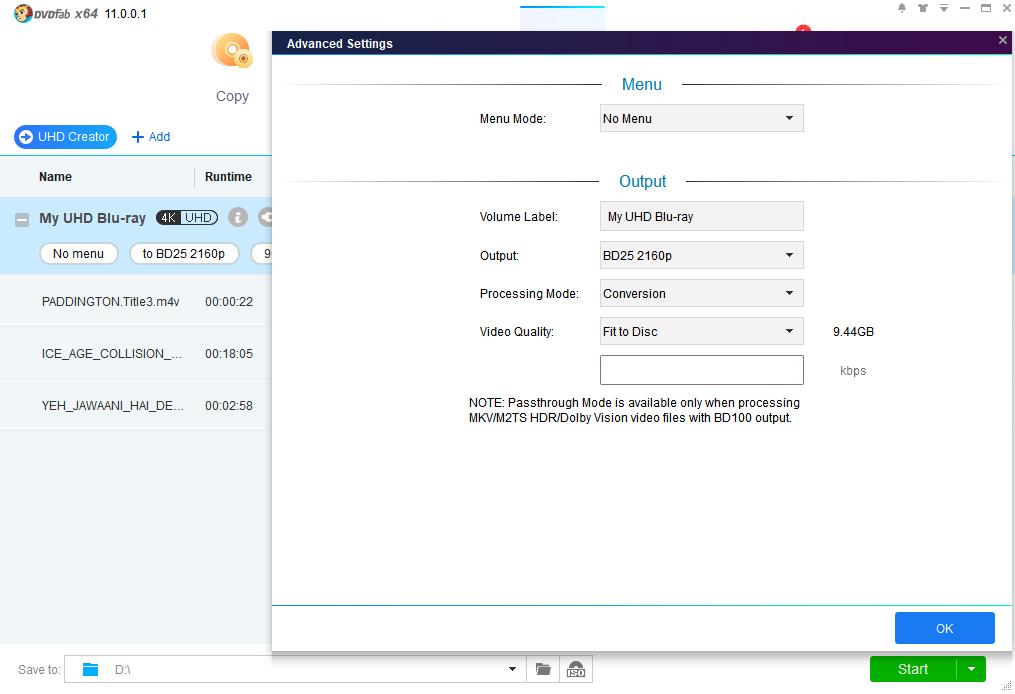Click the to BD25 2160p pill button
The height and width of the screenshot is (694, 1015).
pyautogui.click(x=184, y=254)
